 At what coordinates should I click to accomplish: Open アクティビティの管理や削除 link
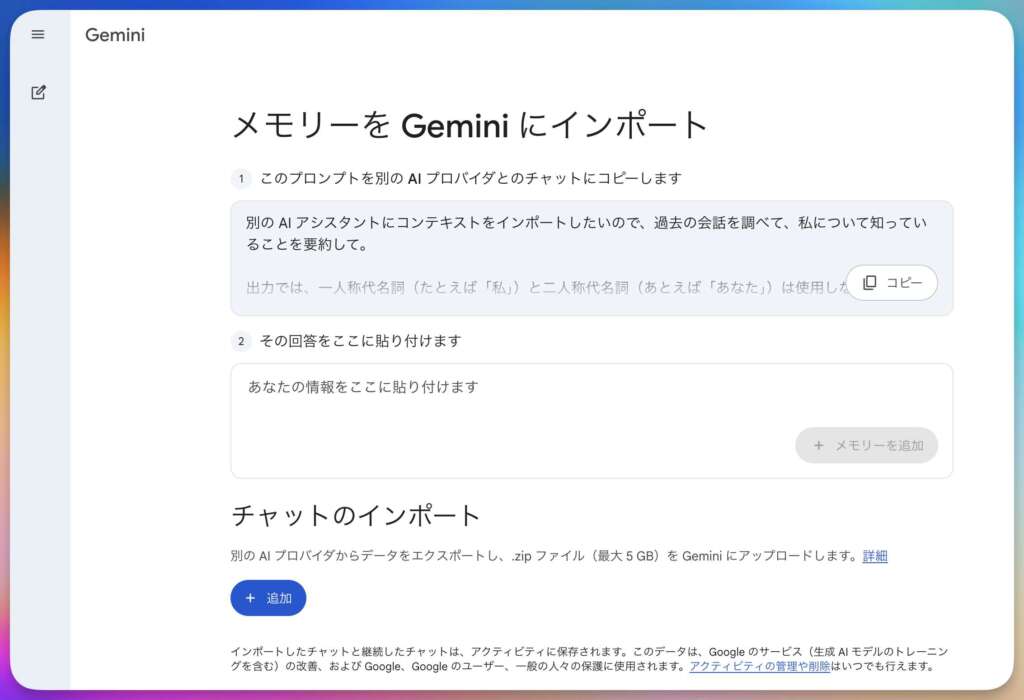click(x=760, y=666)
